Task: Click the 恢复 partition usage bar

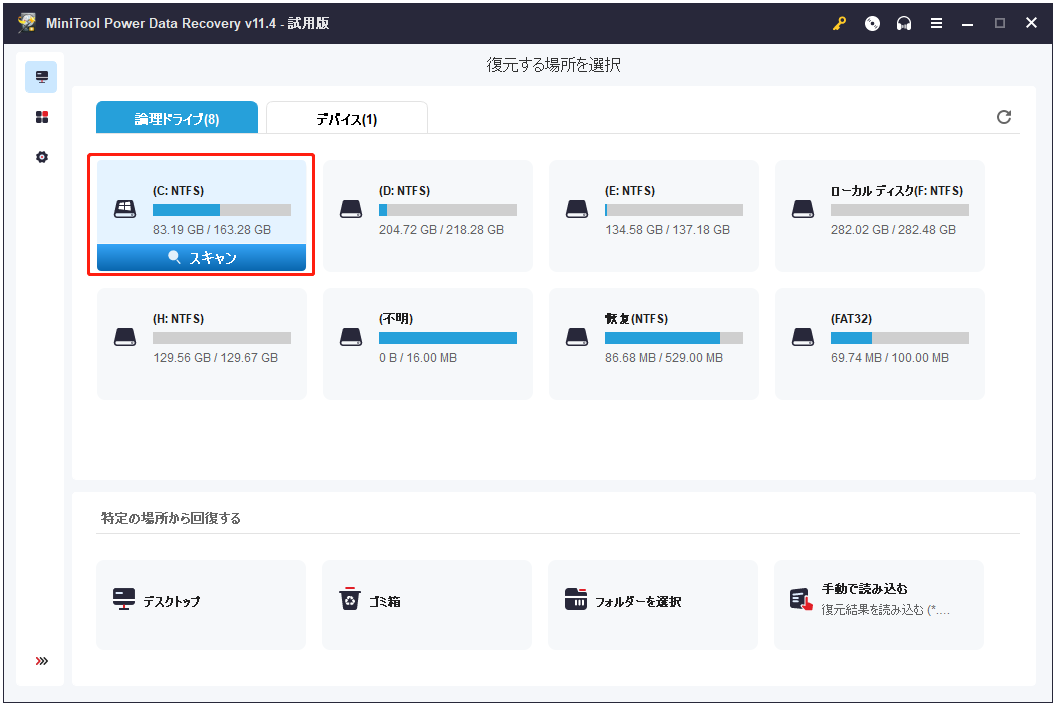Action: (x=673, y=338)
